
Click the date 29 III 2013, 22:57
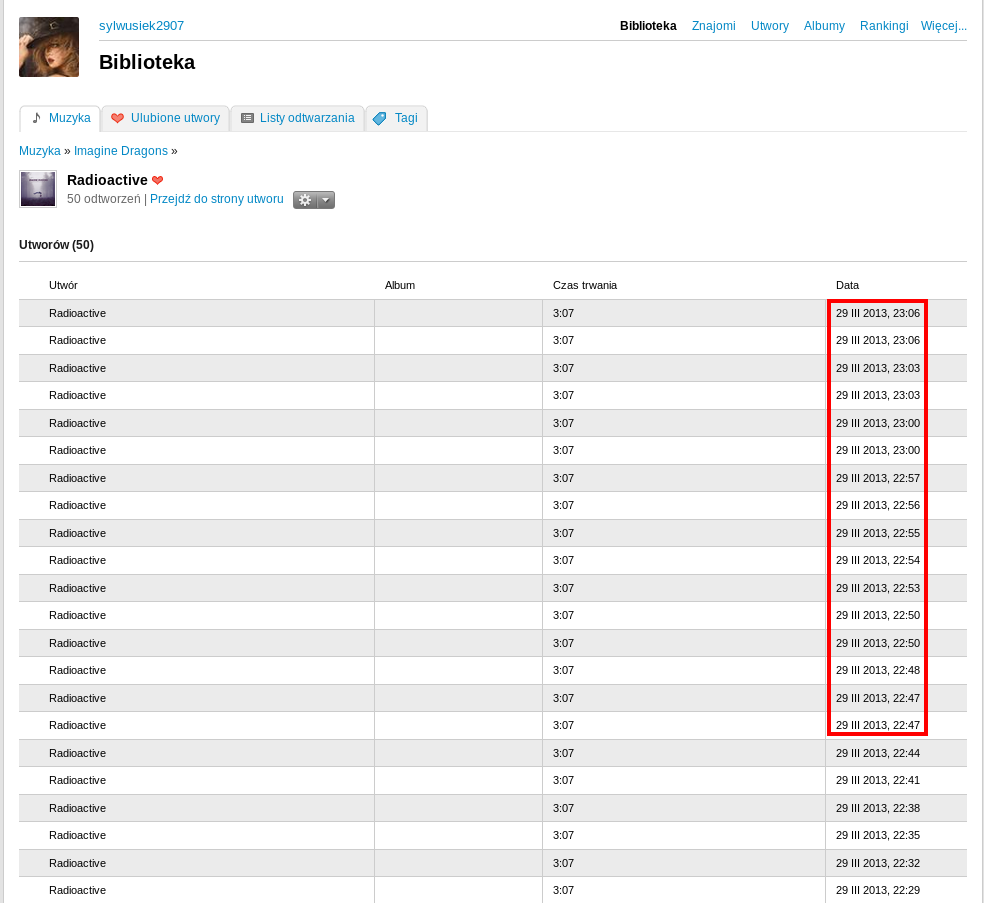878,478
